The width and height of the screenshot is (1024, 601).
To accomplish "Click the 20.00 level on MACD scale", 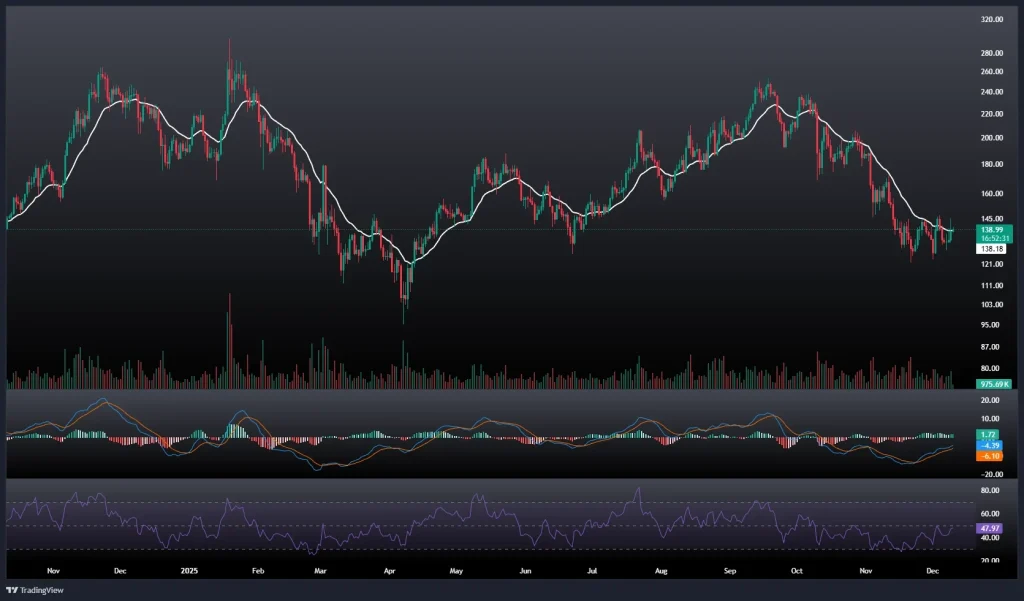I will coord(991,398).
